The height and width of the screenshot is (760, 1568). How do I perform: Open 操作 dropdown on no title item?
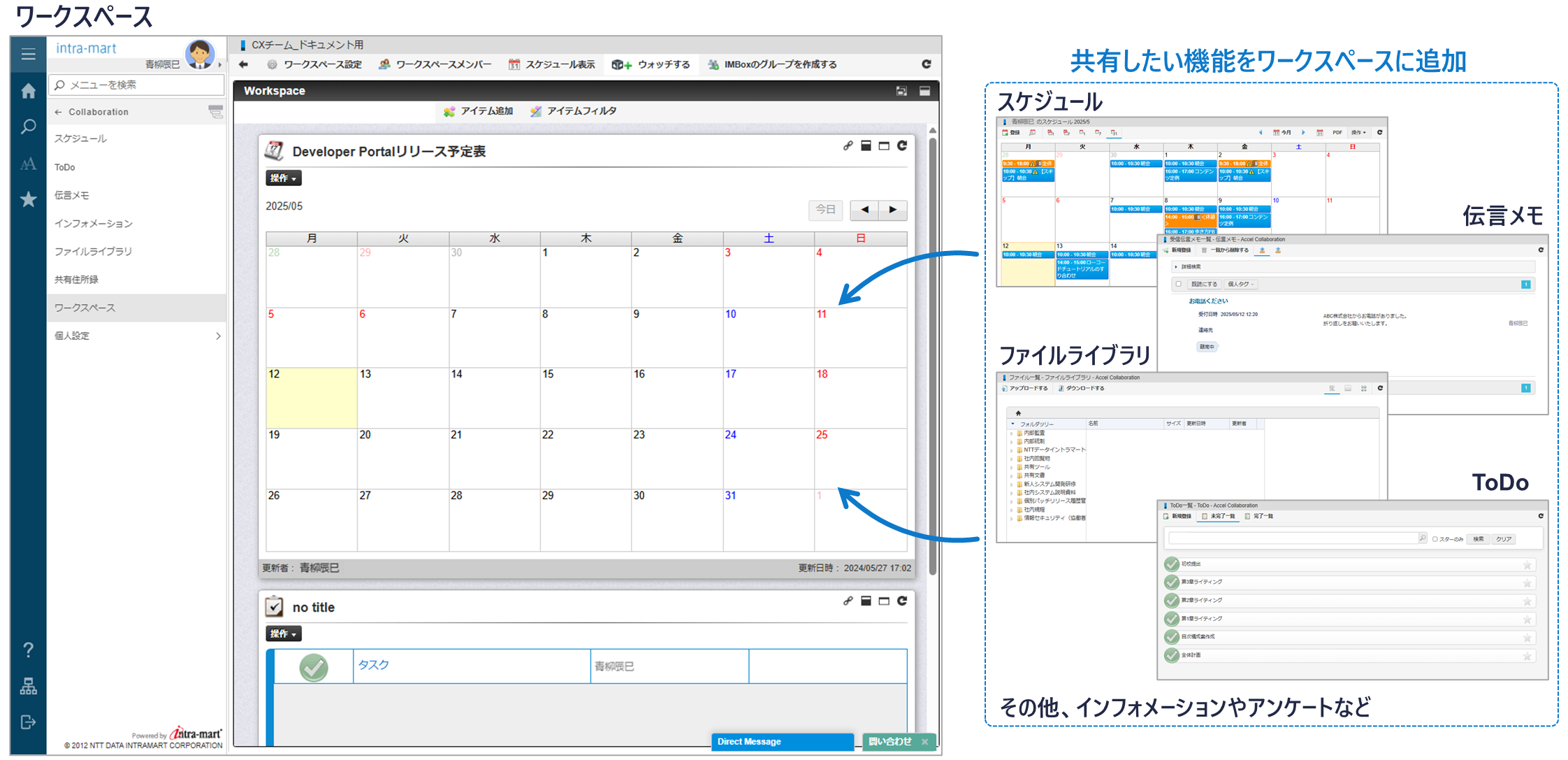283,633
